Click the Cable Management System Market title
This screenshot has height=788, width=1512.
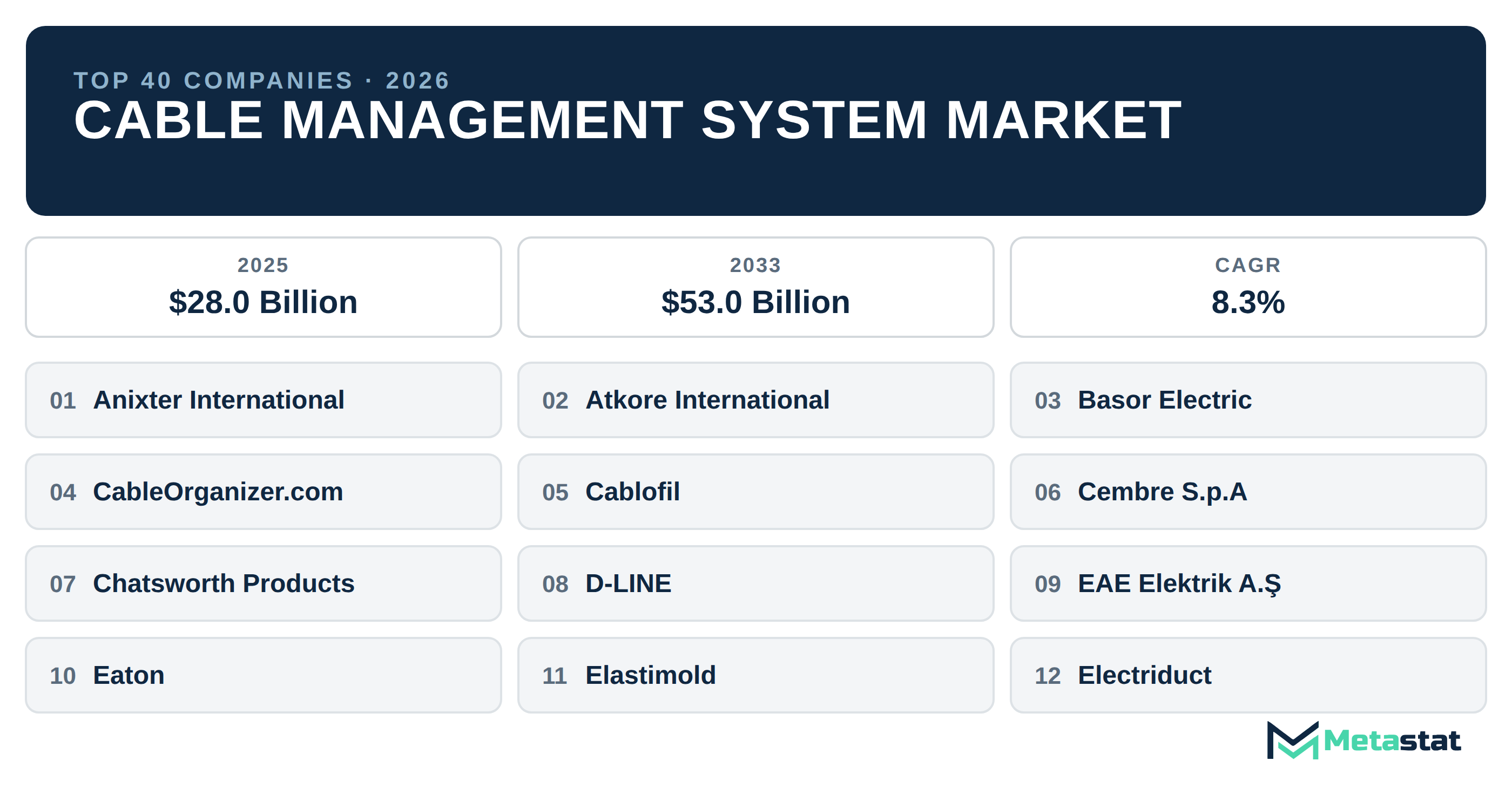pos(627,120)
